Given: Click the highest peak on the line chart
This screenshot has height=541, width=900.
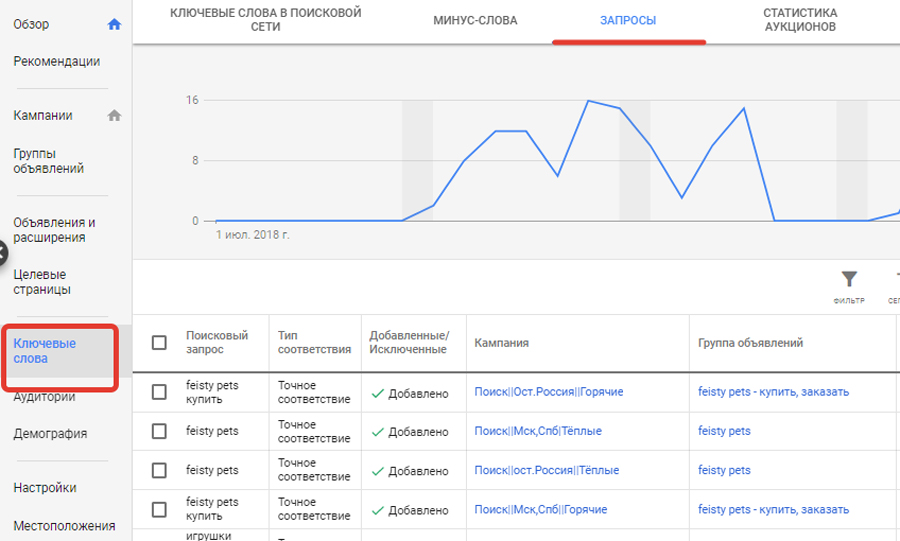Looking at the screenshot, I should 588,101.
